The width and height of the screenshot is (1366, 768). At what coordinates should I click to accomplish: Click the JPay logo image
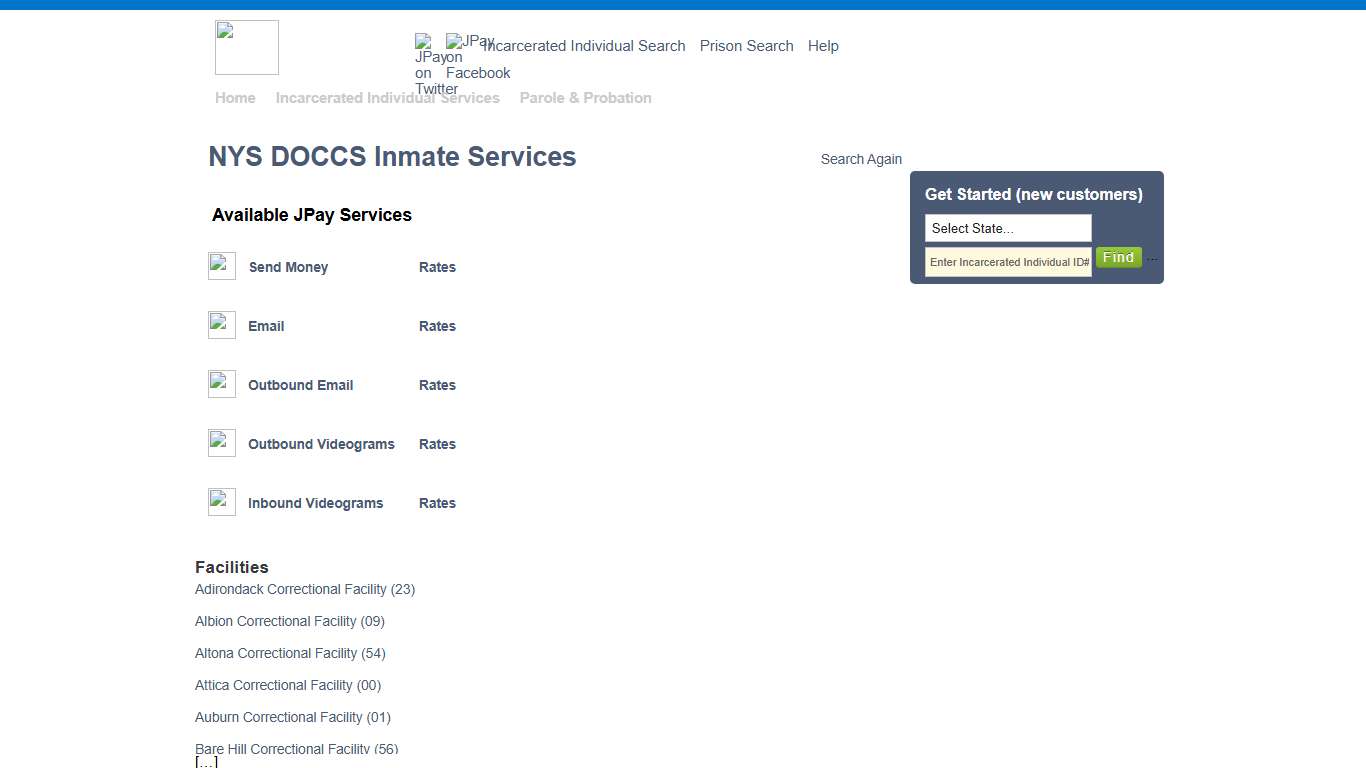pos(246,47)
